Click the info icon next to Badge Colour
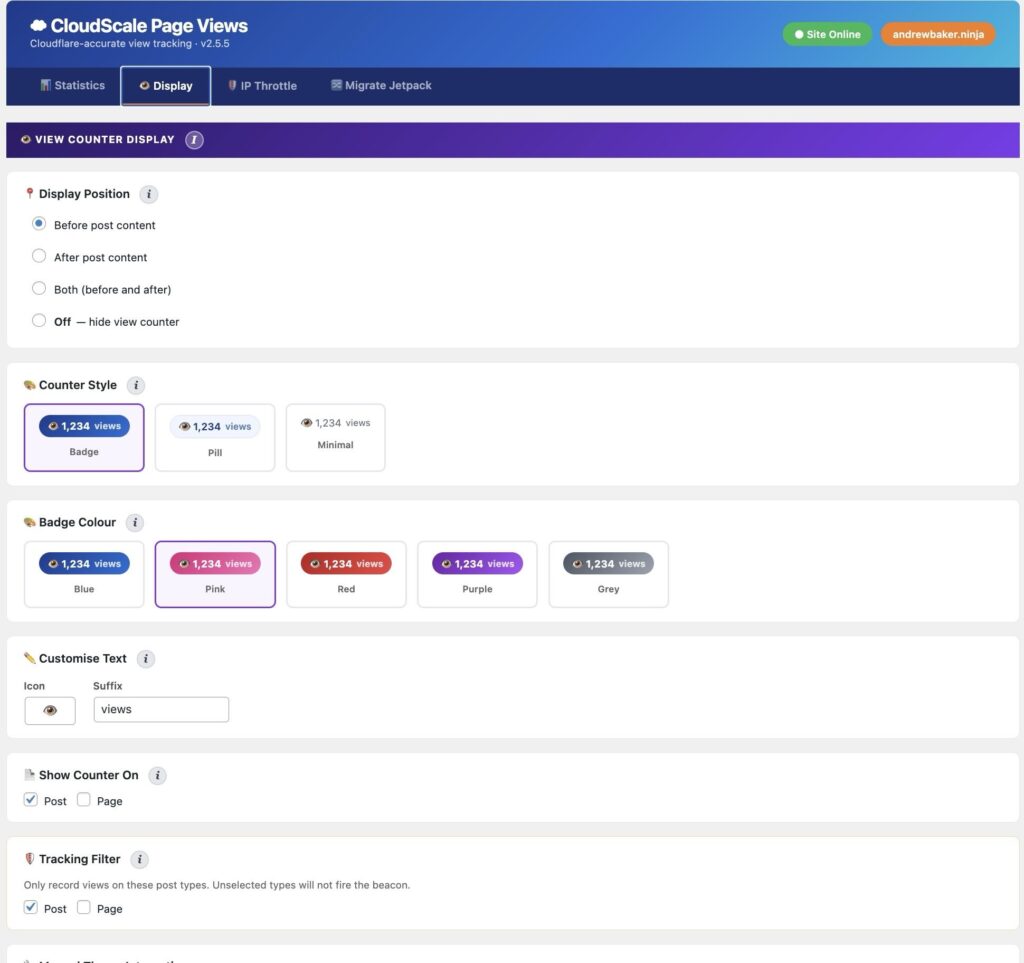The image size is (1024, 963). 135,522
